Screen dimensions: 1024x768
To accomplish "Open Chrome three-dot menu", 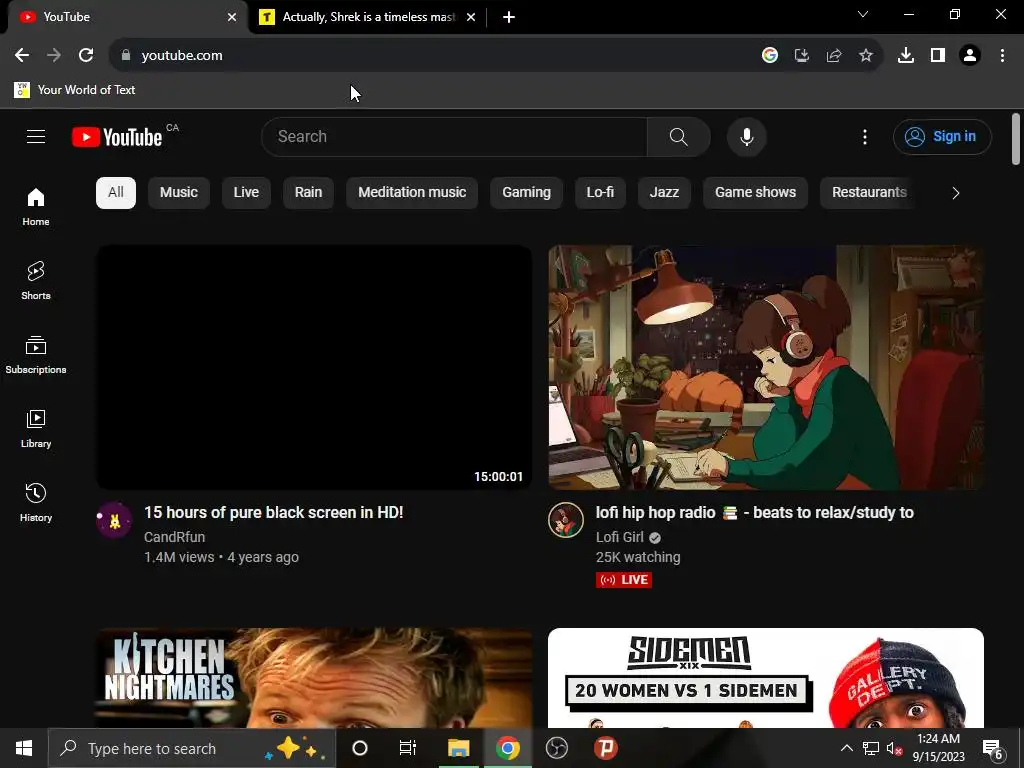I will (x=1002, y=56).
